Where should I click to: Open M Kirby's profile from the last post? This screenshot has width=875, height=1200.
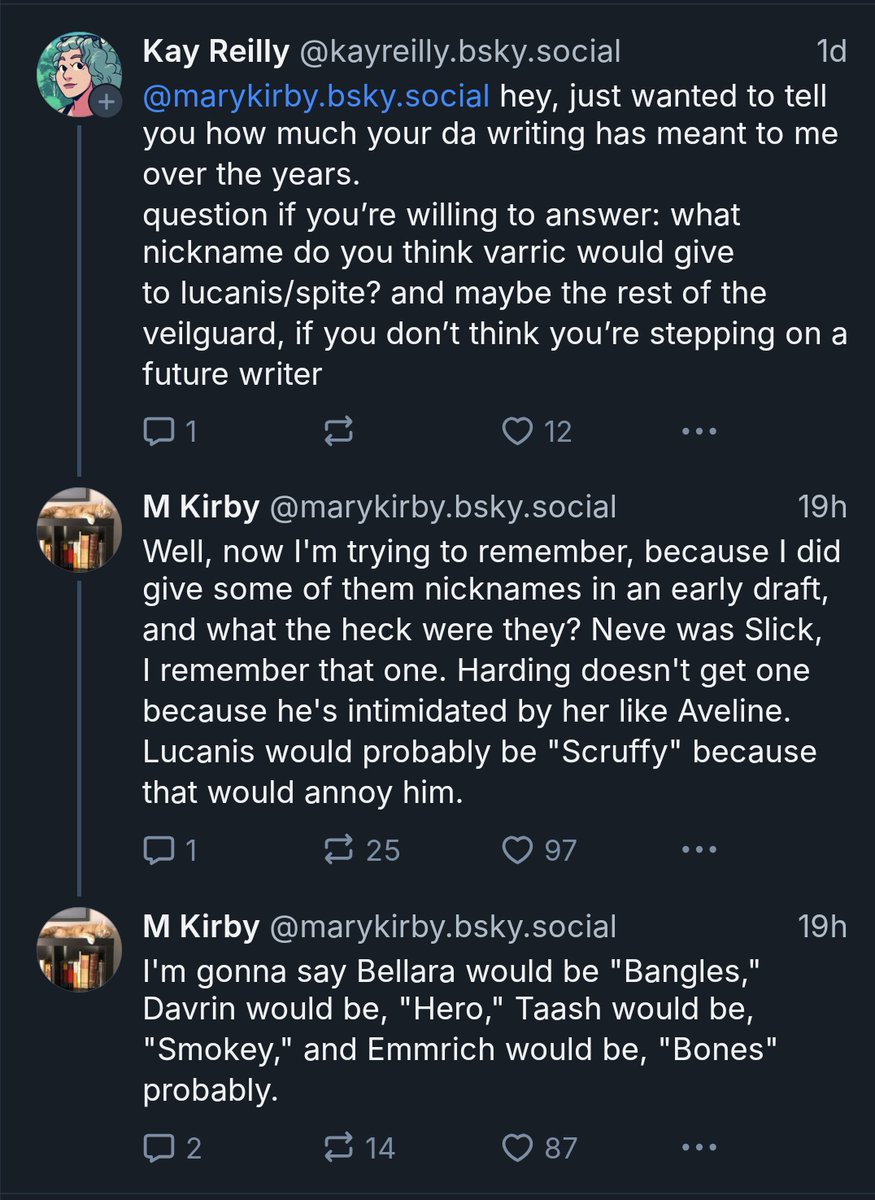(200, 927)
